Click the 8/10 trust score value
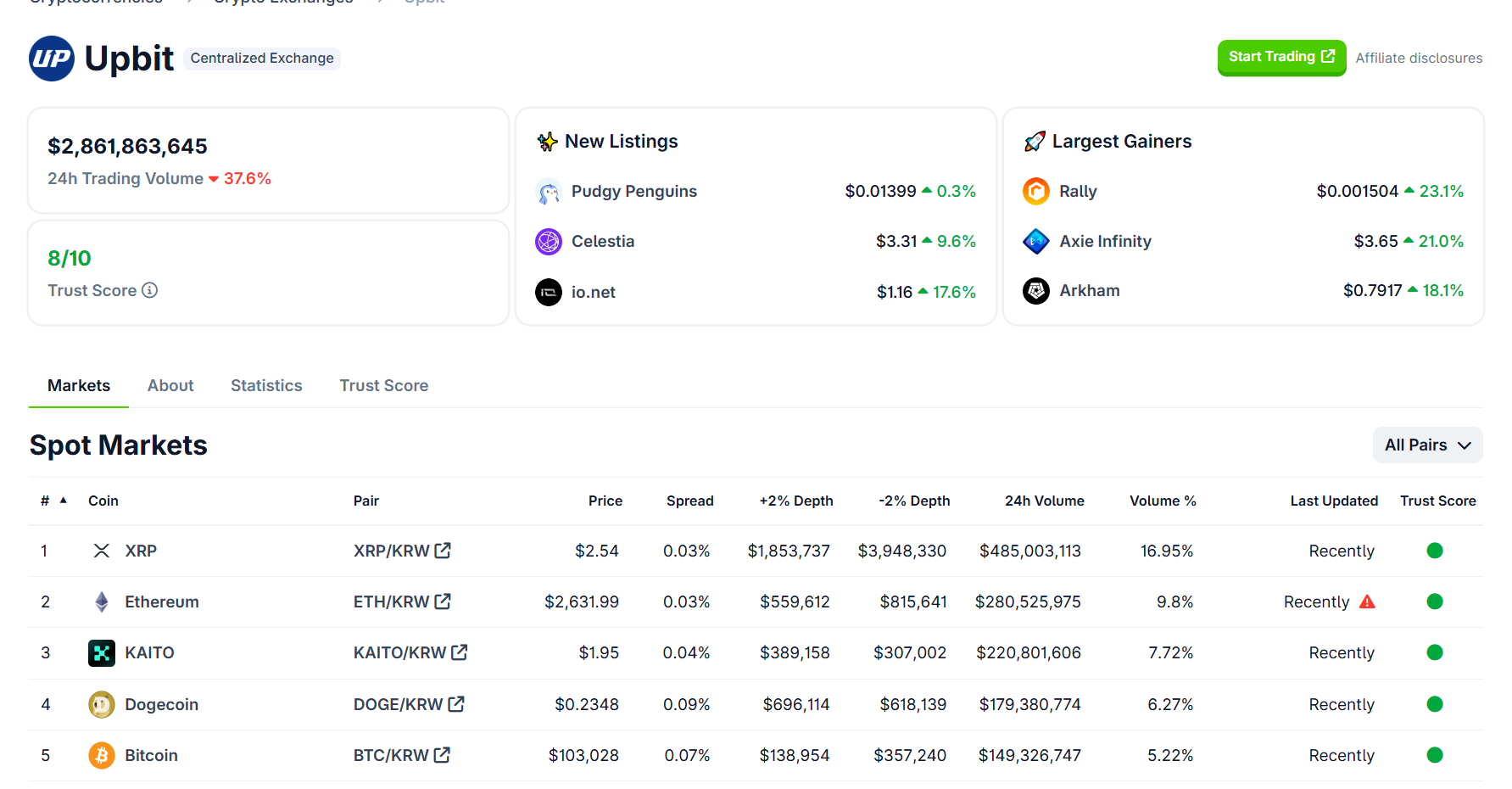Screen dimensions: 1512x789 click(70, 259)
